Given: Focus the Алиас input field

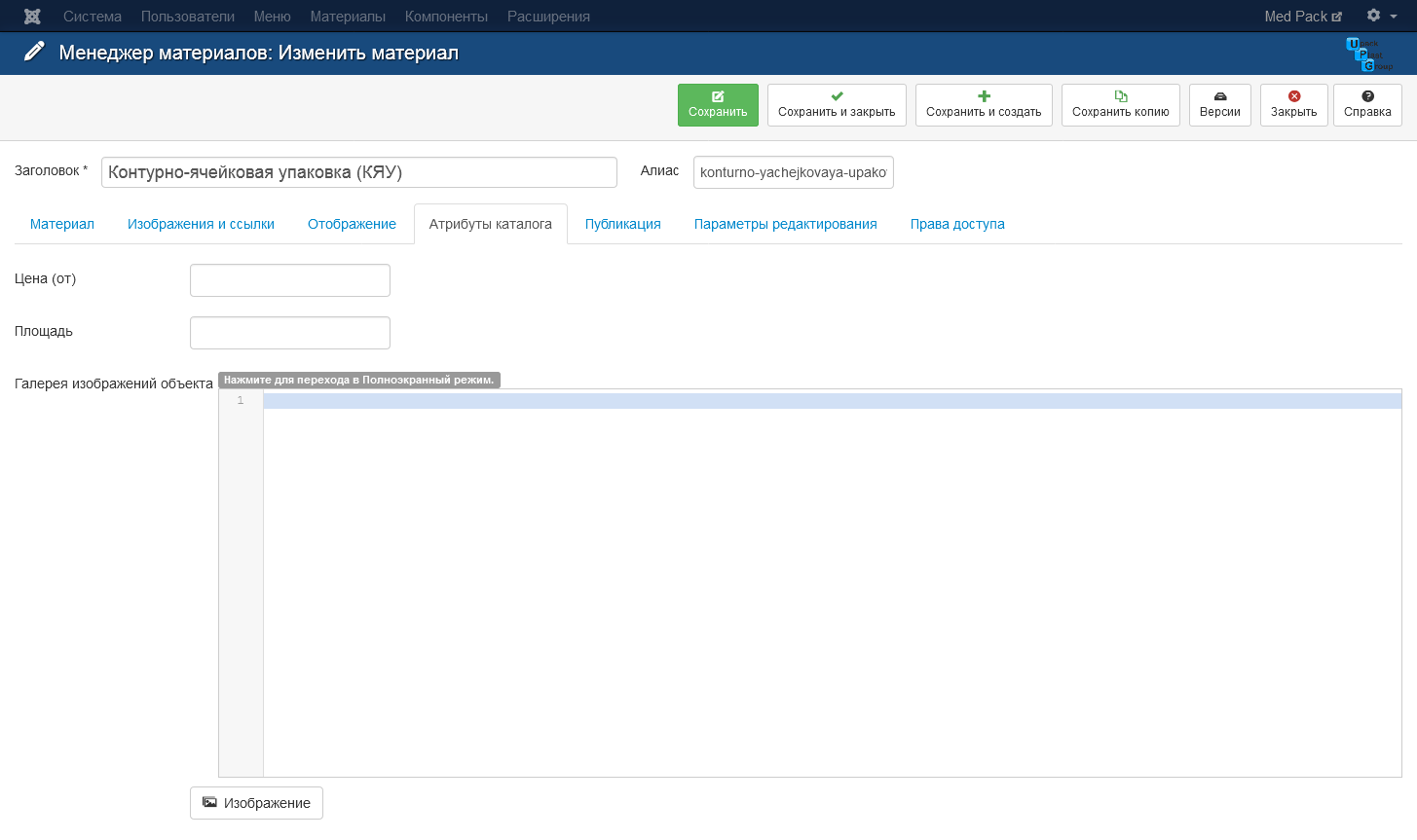Looking at the screenshot, I should pyautogui.click(x=794, y=172).
